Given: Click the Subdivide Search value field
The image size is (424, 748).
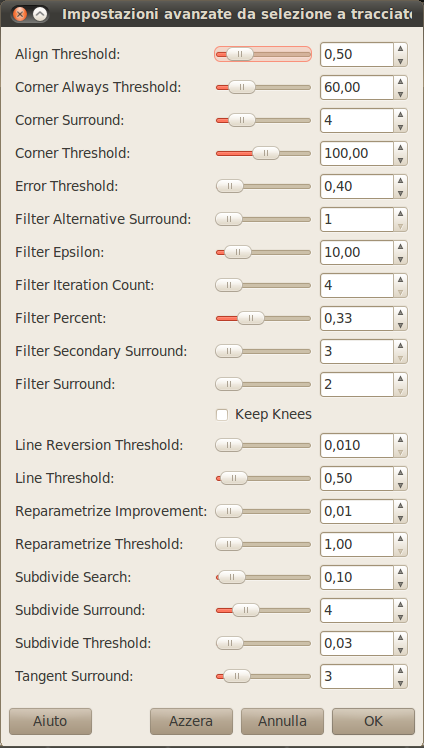Looking at the screenshot, I should pos(357,578).
